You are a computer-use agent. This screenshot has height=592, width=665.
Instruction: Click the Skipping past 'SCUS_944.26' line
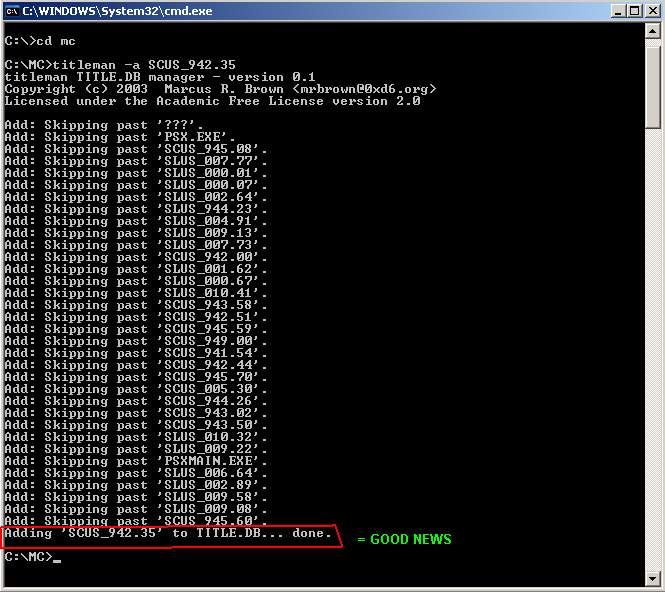[x=136, y=401]
